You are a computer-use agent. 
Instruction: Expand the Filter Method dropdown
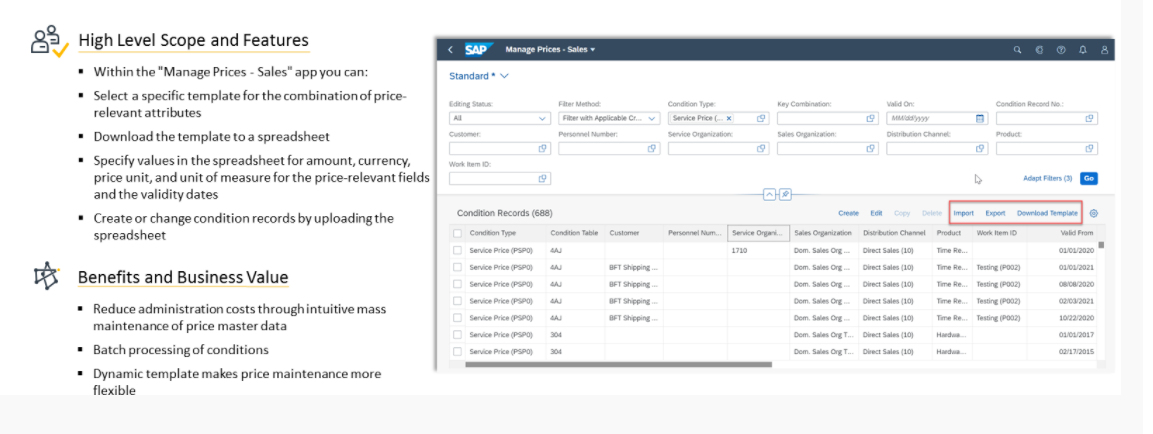652,118
